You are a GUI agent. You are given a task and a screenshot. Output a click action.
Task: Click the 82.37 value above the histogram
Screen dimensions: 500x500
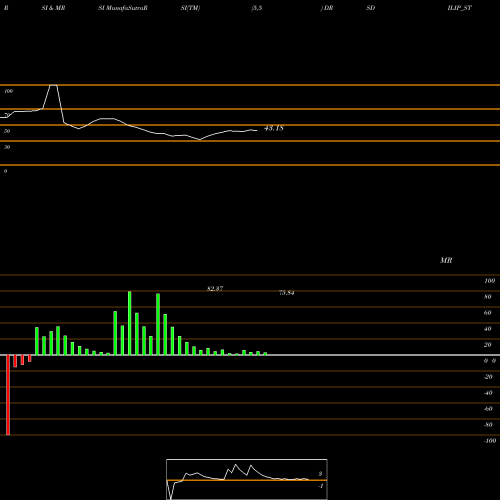(215, 289)
